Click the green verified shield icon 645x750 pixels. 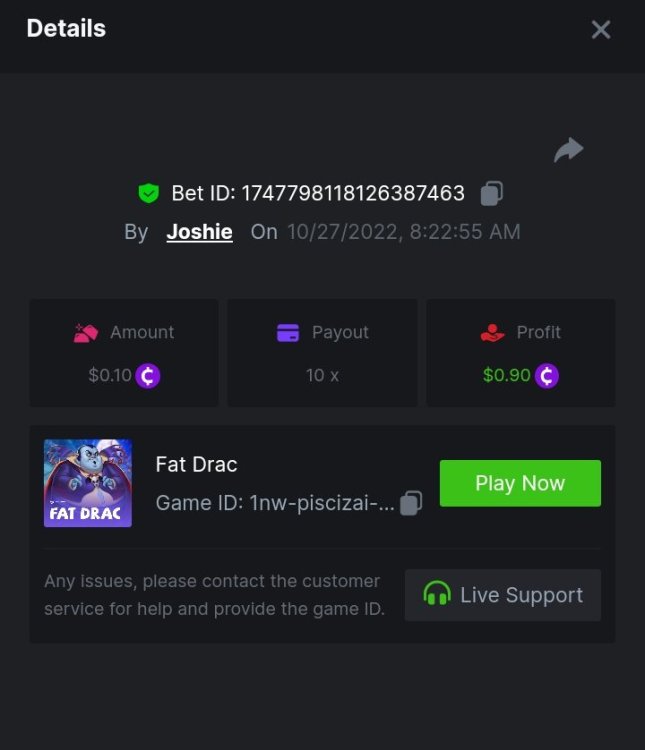tap(149, 193)
